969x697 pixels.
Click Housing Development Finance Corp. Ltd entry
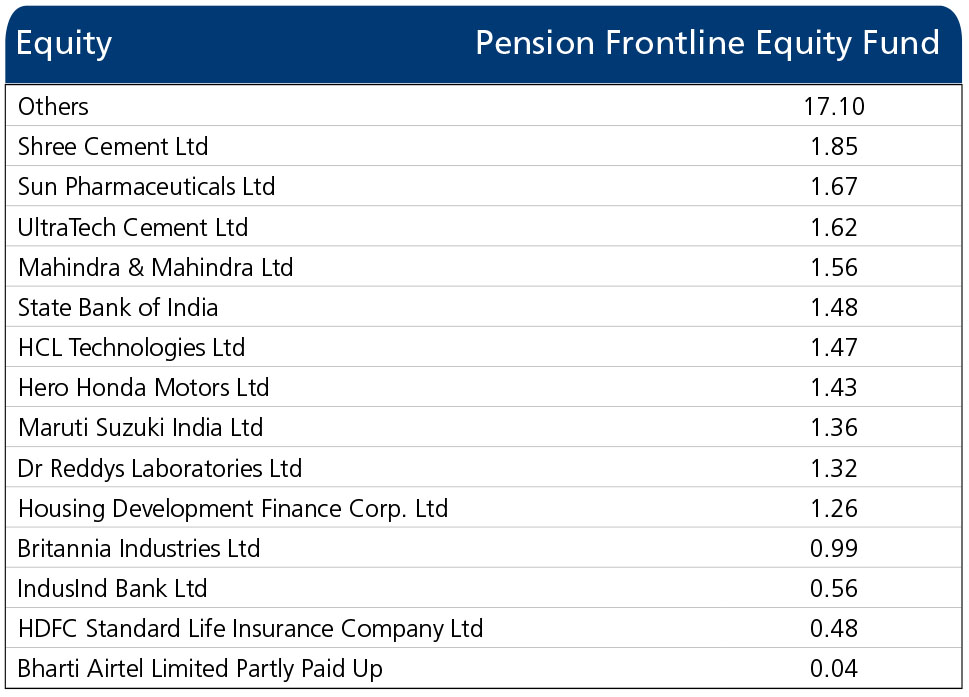coord(233,509)
